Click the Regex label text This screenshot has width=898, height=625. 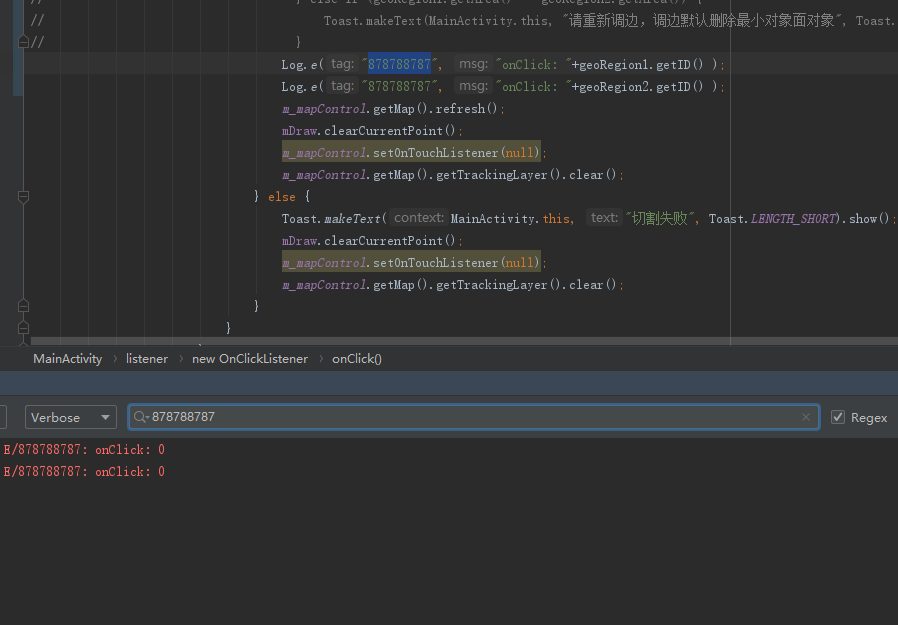coord(869,418)
